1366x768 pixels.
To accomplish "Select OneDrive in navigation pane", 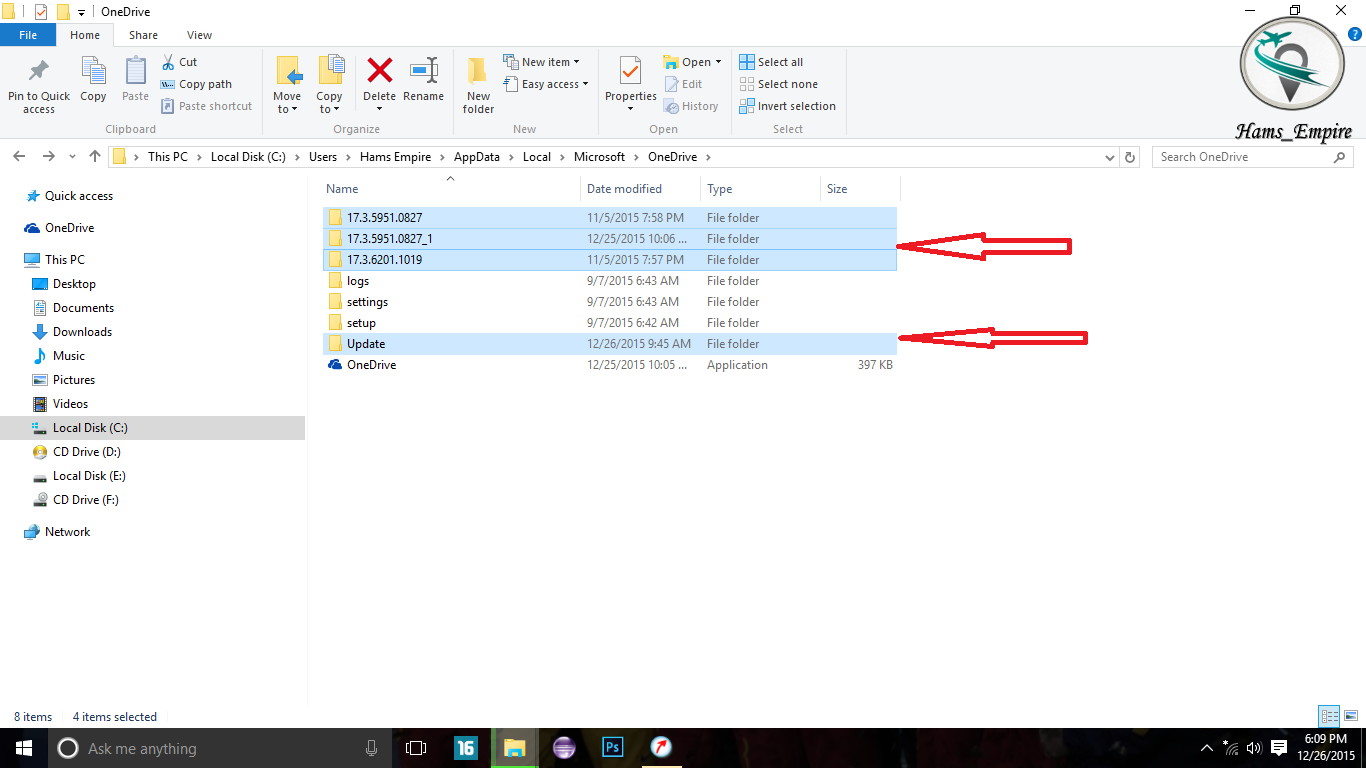I will 60,228.
